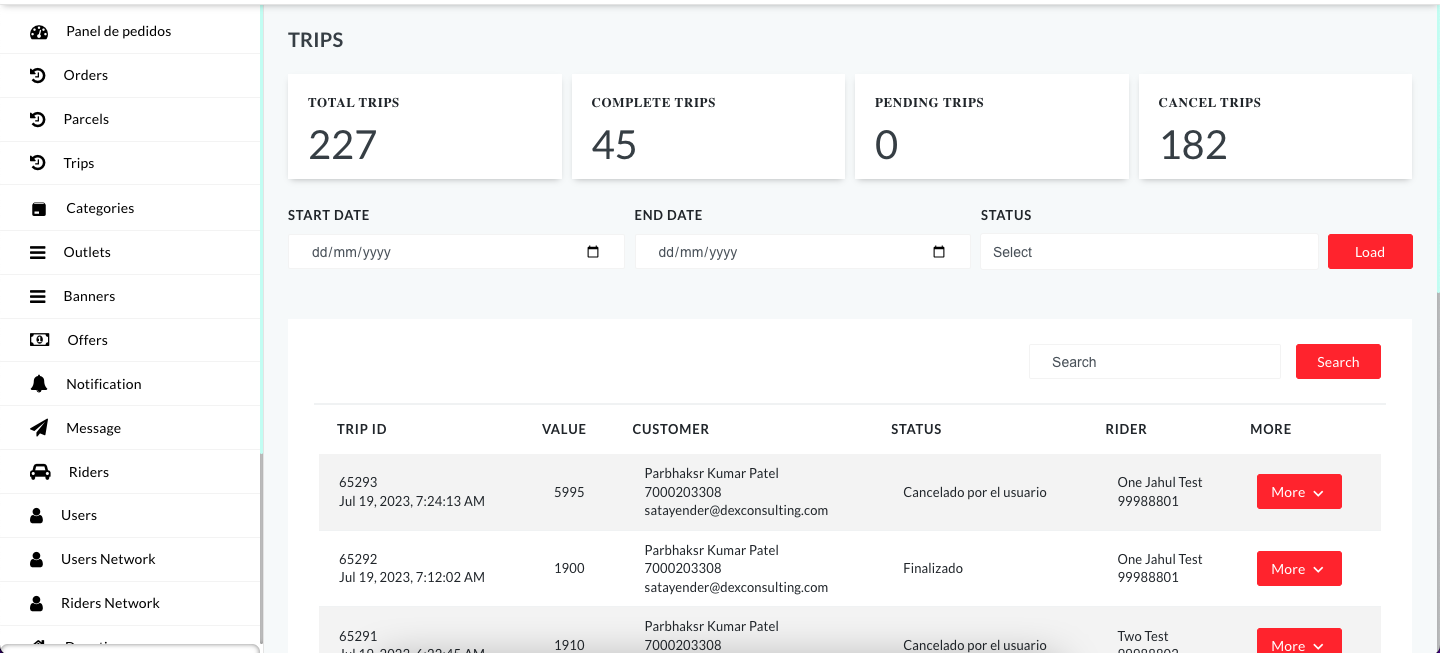Screen dimensions: 1440x653
Task: Click the history icon next to Orders
Action: point(37,76)
